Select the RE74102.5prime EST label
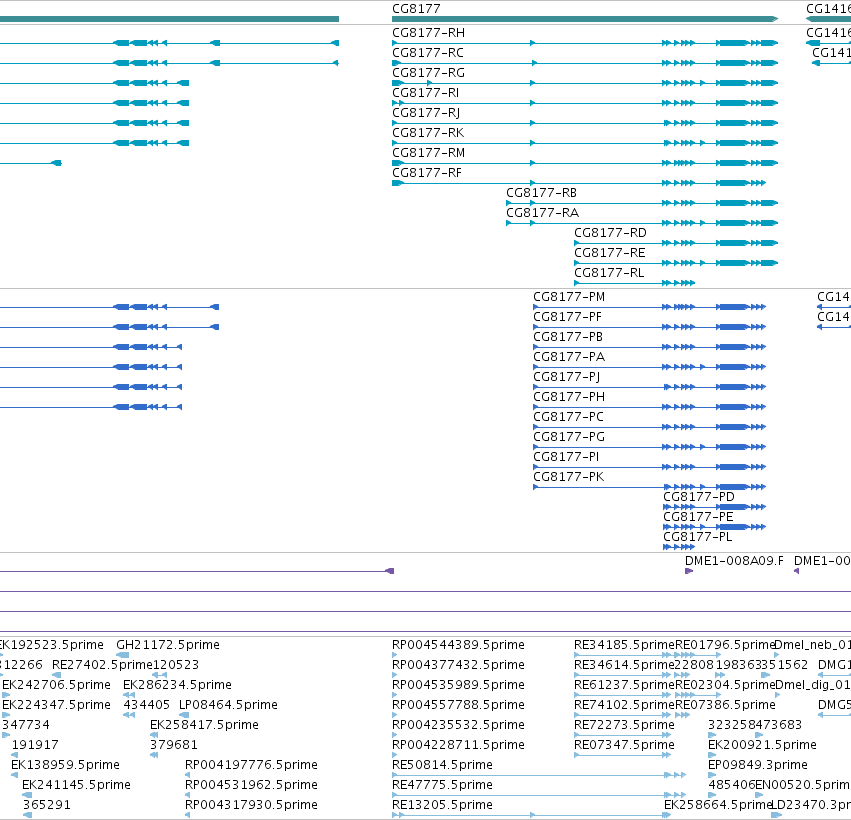This screenshot has height=820, width=851. (624, 705)
